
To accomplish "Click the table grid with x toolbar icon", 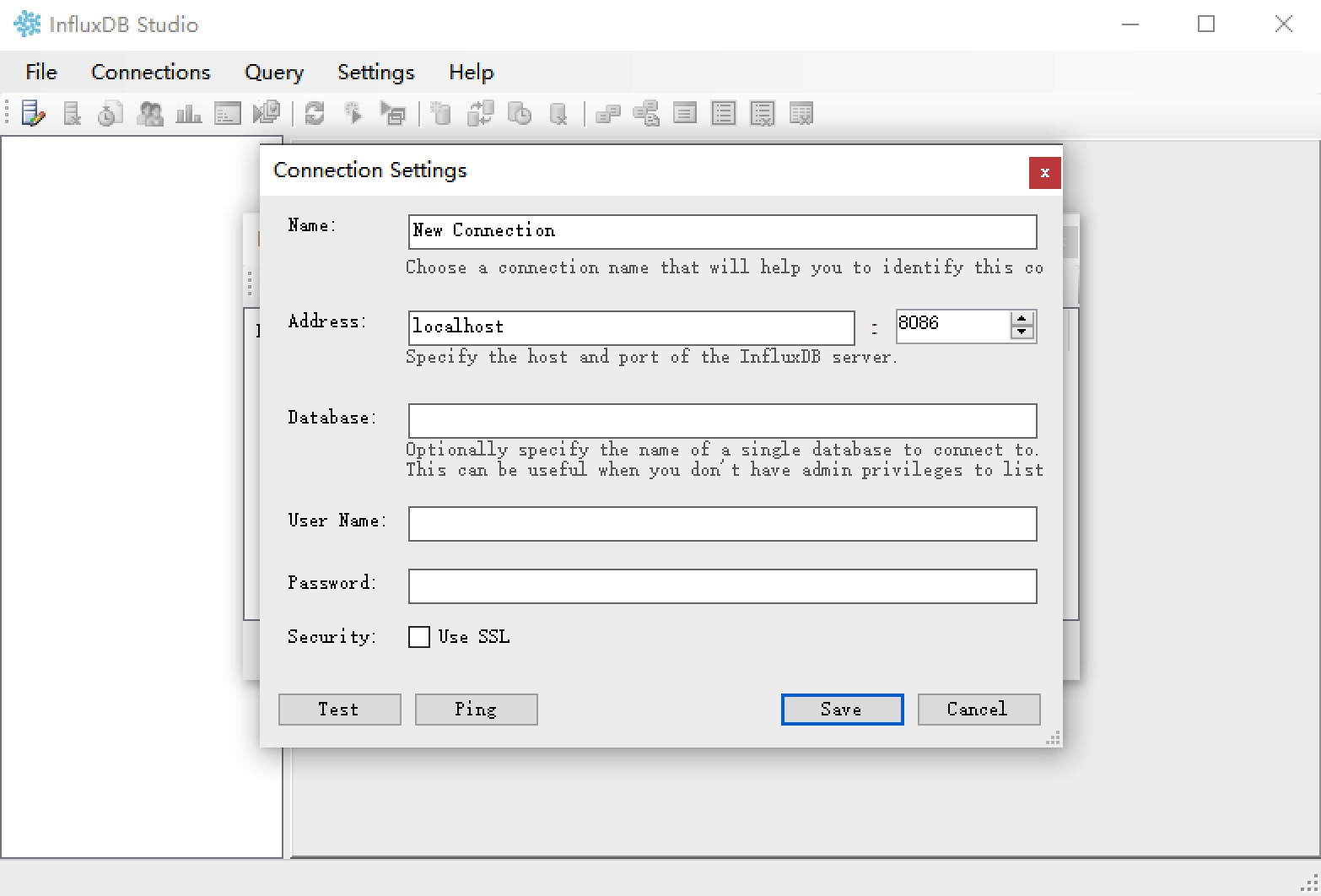I will tap(801, 113).
